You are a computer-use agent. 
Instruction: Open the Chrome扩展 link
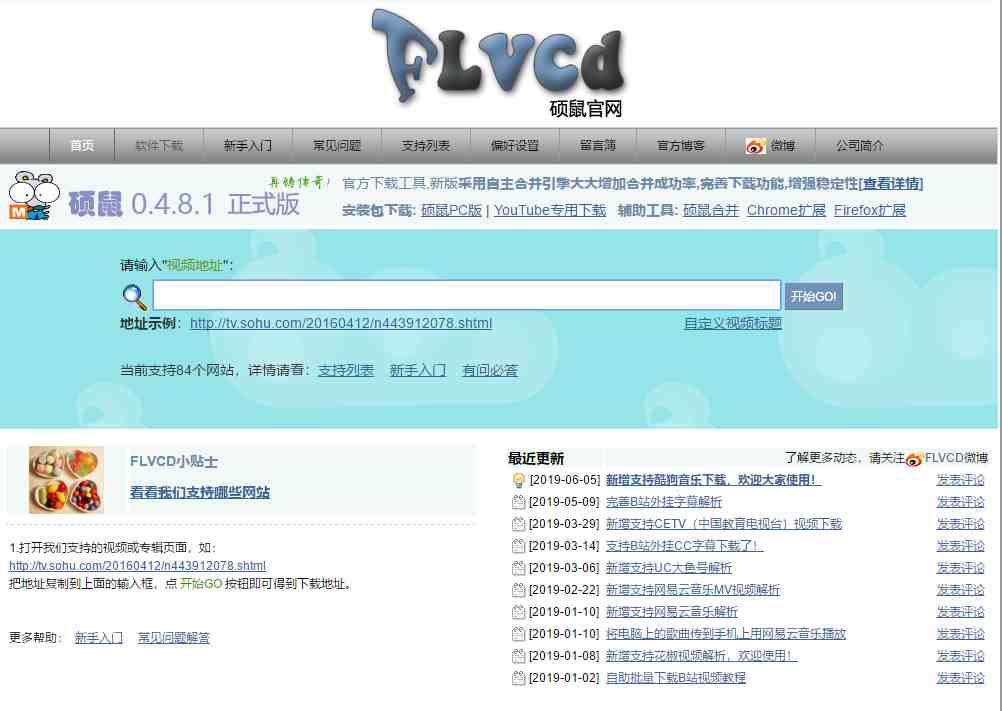pos(786,210)
